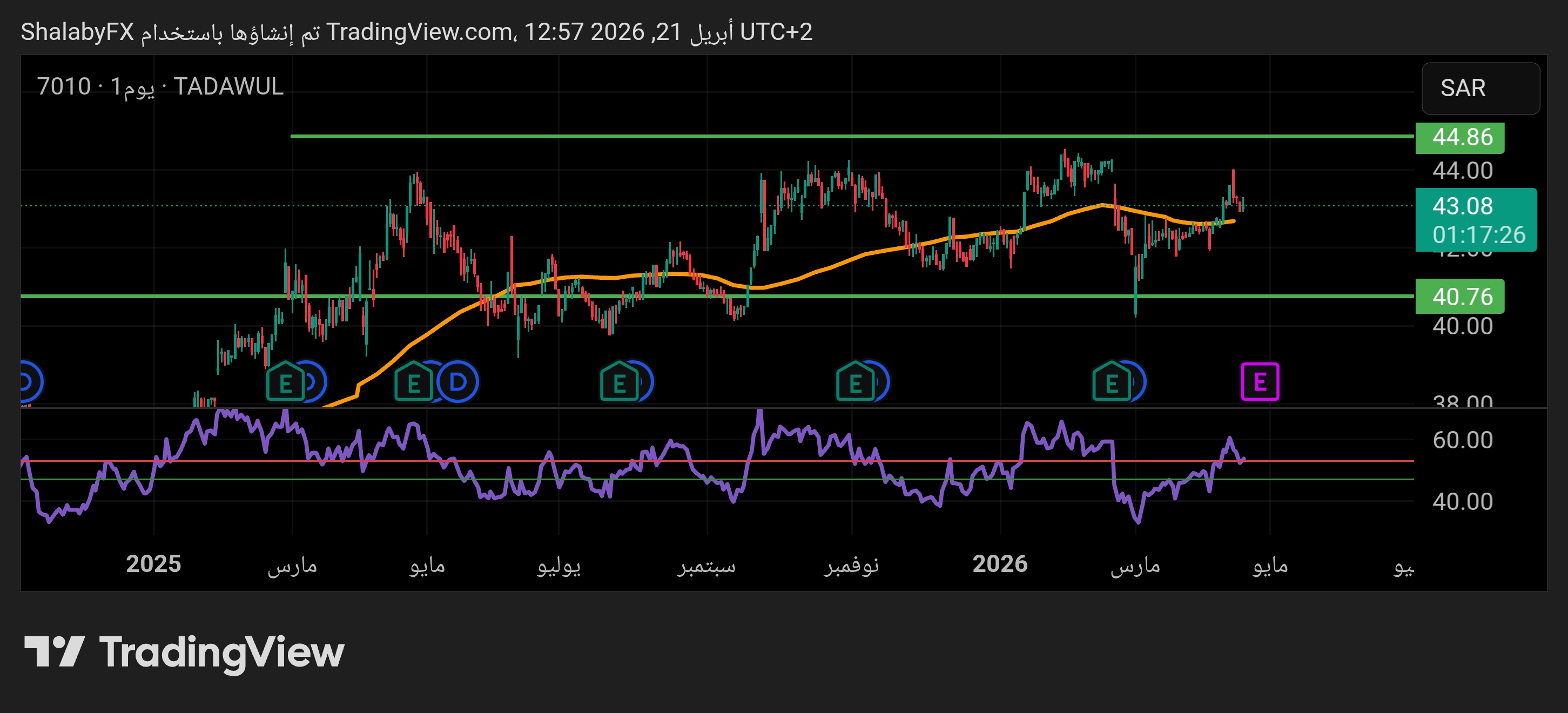Click the TradingView wordmark link
Screen dimensions: 1568x713
coord(221,652)
